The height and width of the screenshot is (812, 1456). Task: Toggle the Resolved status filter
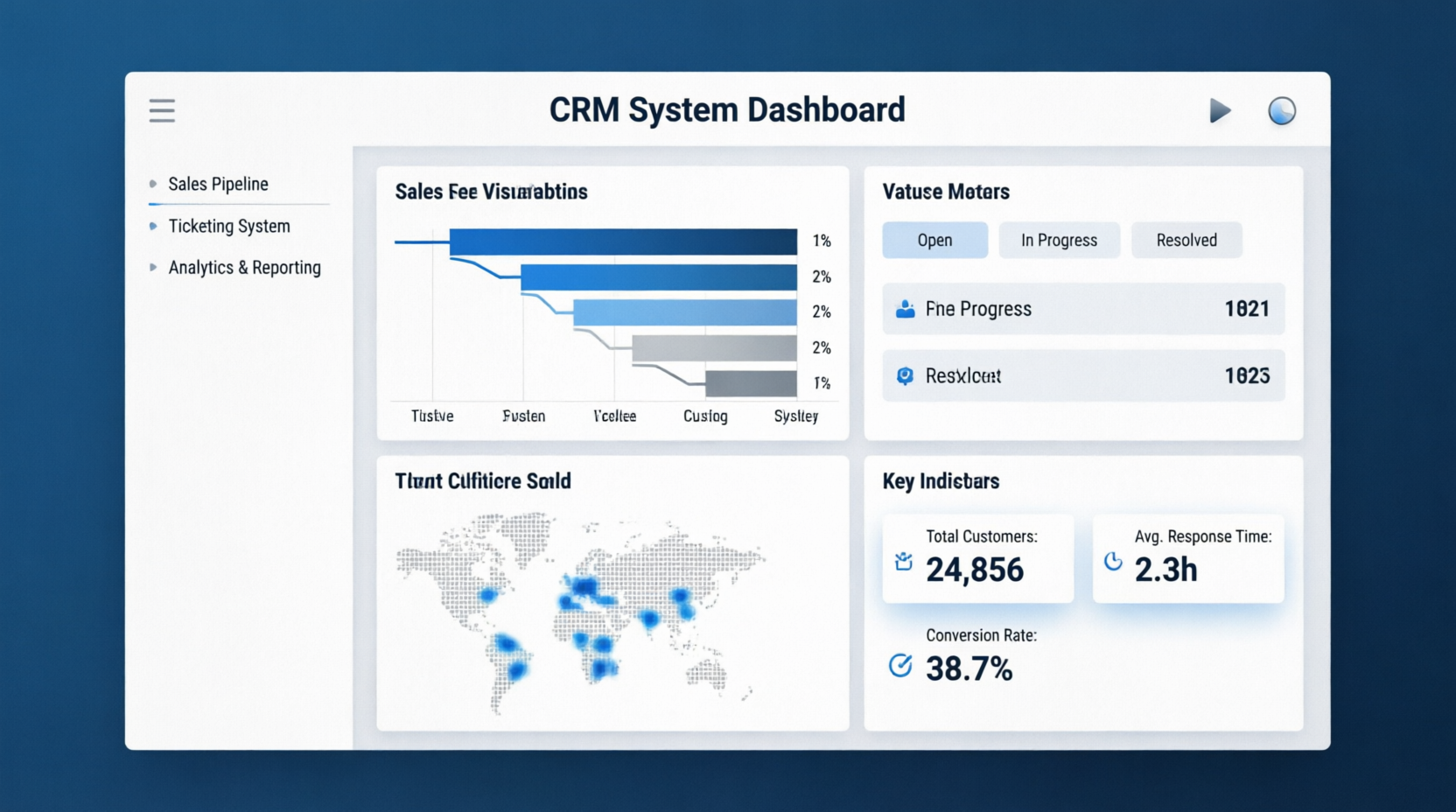[x=1186, y=240]
